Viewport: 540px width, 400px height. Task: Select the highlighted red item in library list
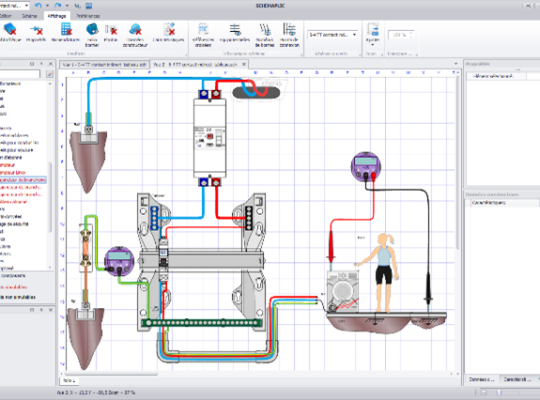click(x=23, y=180)
